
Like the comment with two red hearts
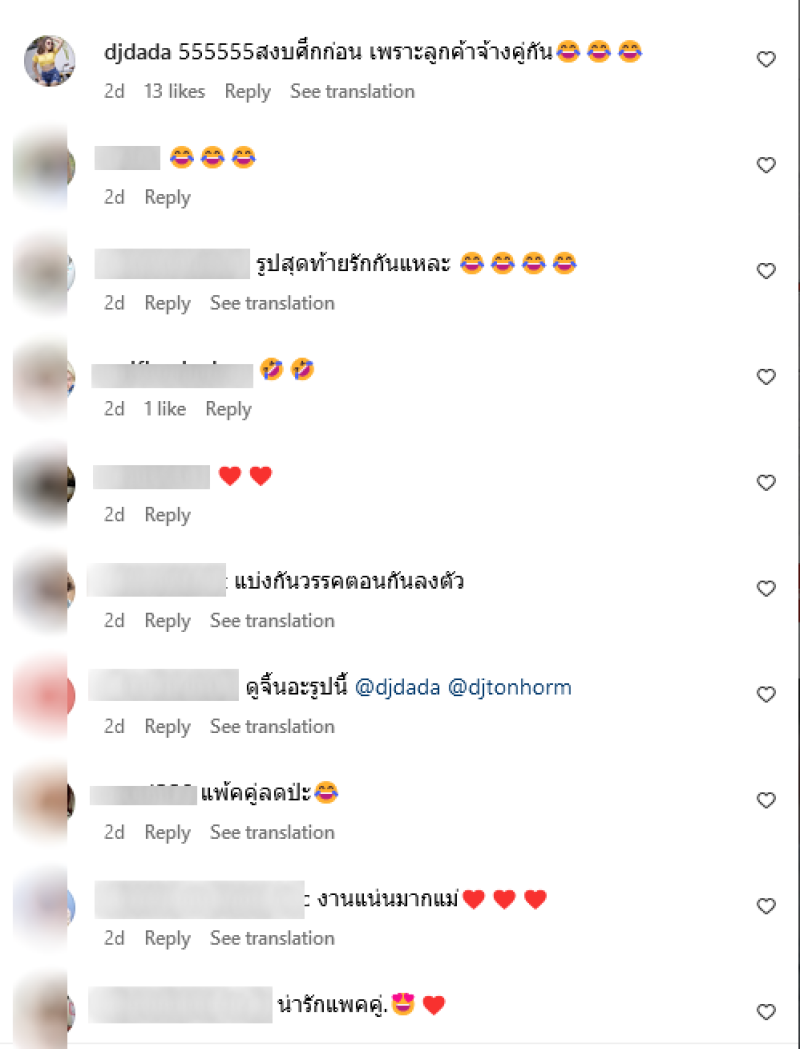click(x=766, y=483)
